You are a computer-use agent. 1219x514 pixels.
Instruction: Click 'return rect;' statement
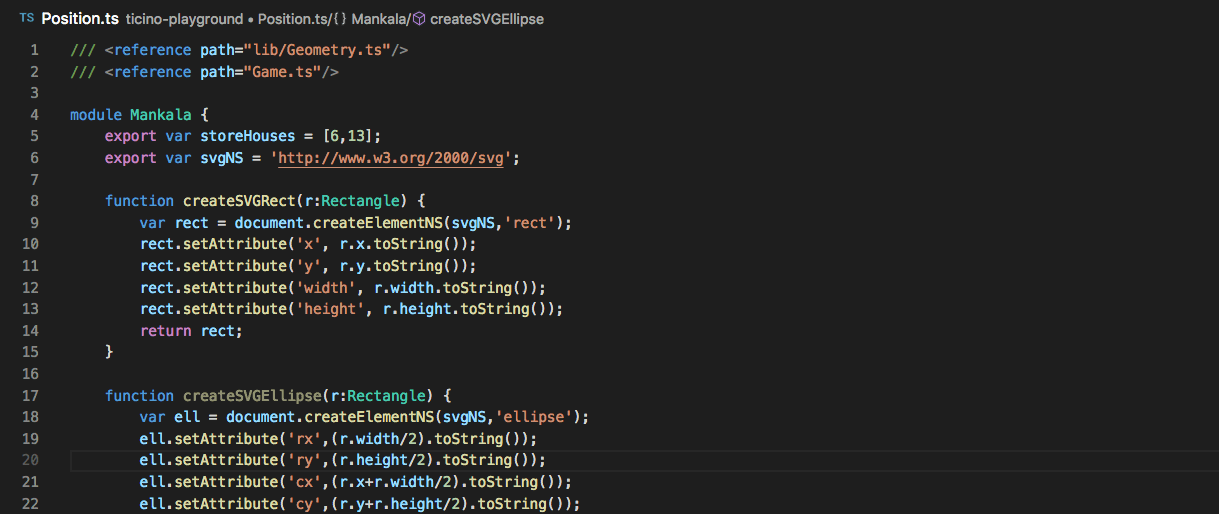(191, 331)
